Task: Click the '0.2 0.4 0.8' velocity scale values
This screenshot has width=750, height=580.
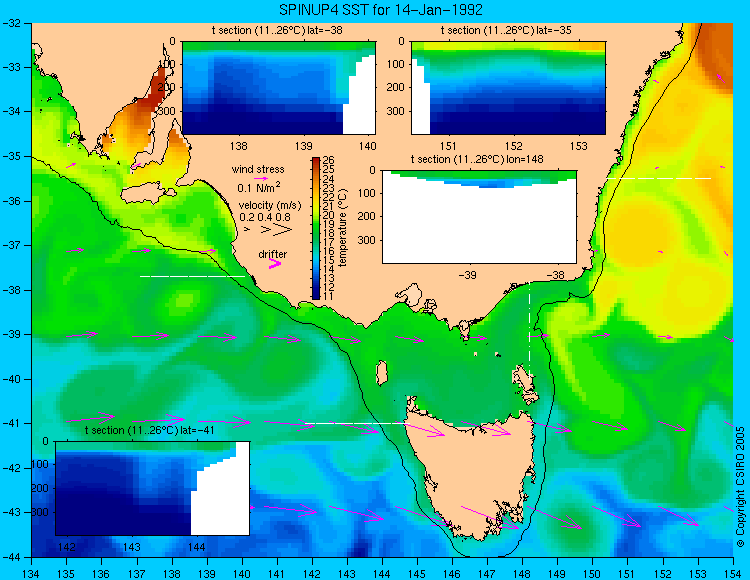Action: point(265,217)
